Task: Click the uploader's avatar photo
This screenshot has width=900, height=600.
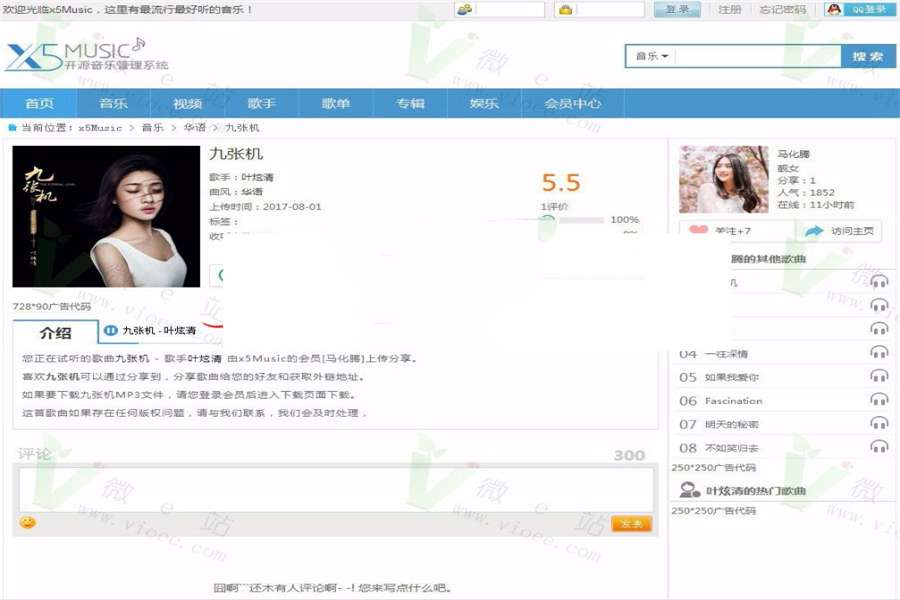Action: pos(724,179)
